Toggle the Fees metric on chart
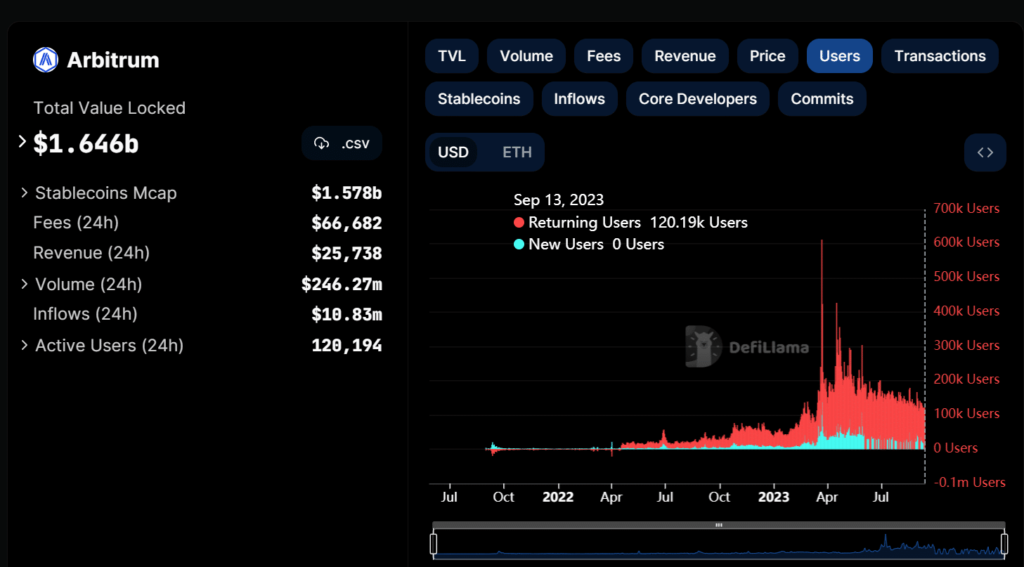 click(603, 56)
